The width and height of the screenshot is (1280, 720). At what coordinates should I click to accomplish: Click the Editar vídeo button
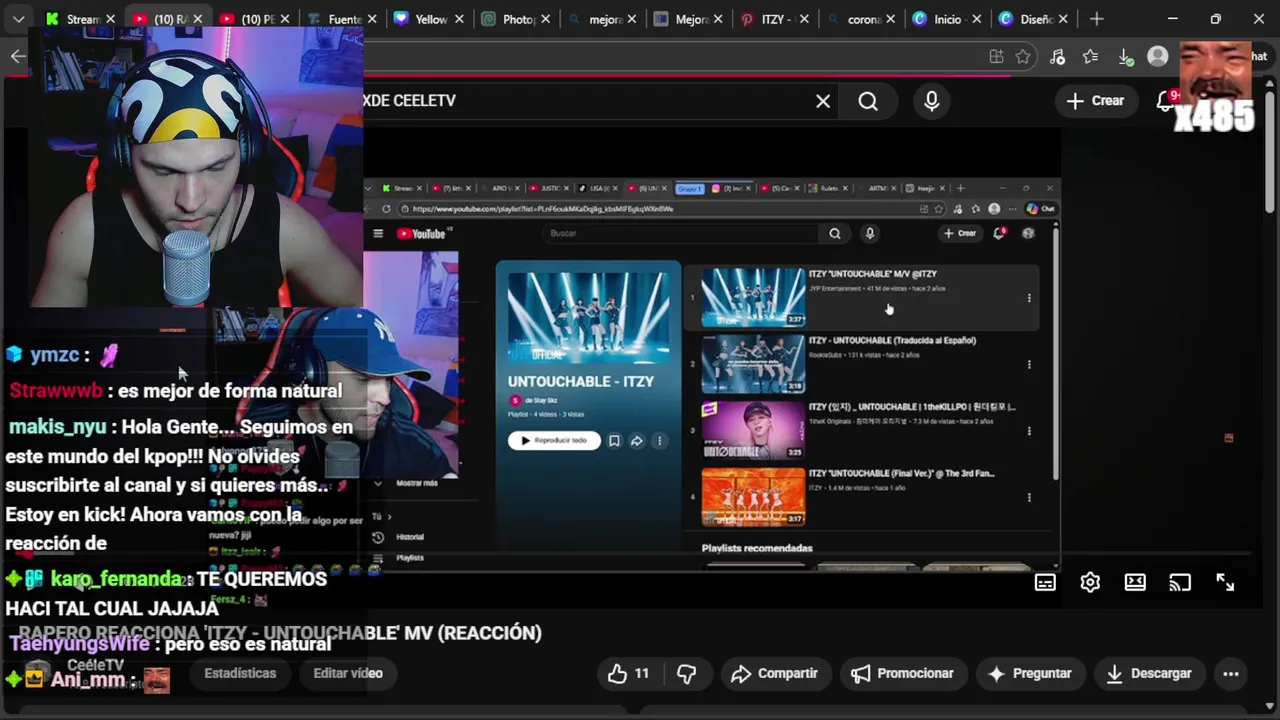pyautogui.click(x=348, y=674)
